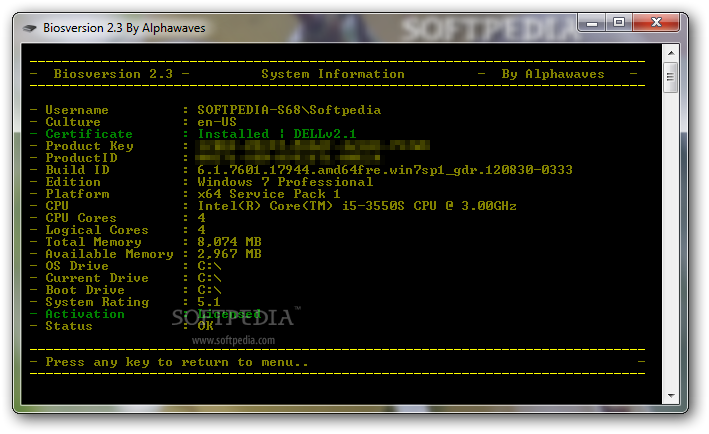
Task: Click the 'Biosversion 2.3 By Alphawaves' window title
Action: (124, 28)
